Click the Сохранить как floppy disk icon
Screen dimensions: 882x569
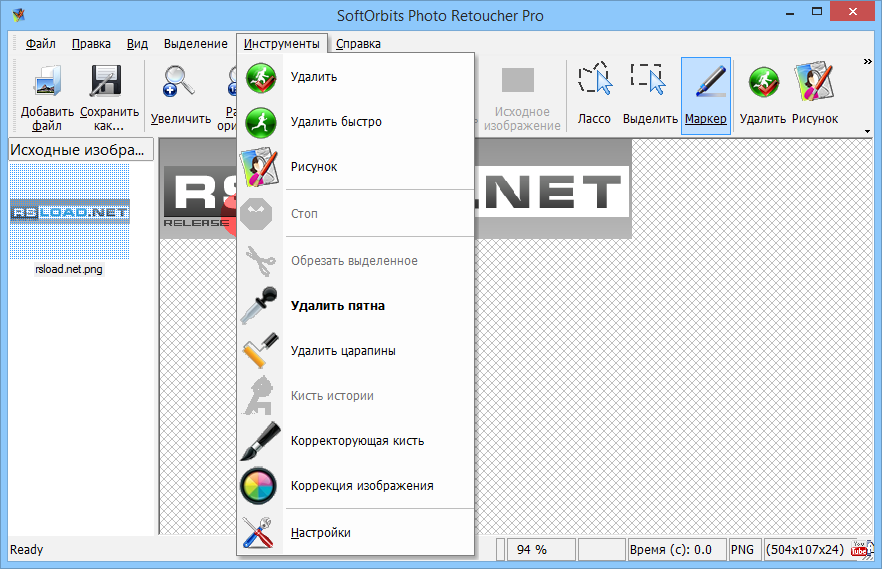[106, 81]
